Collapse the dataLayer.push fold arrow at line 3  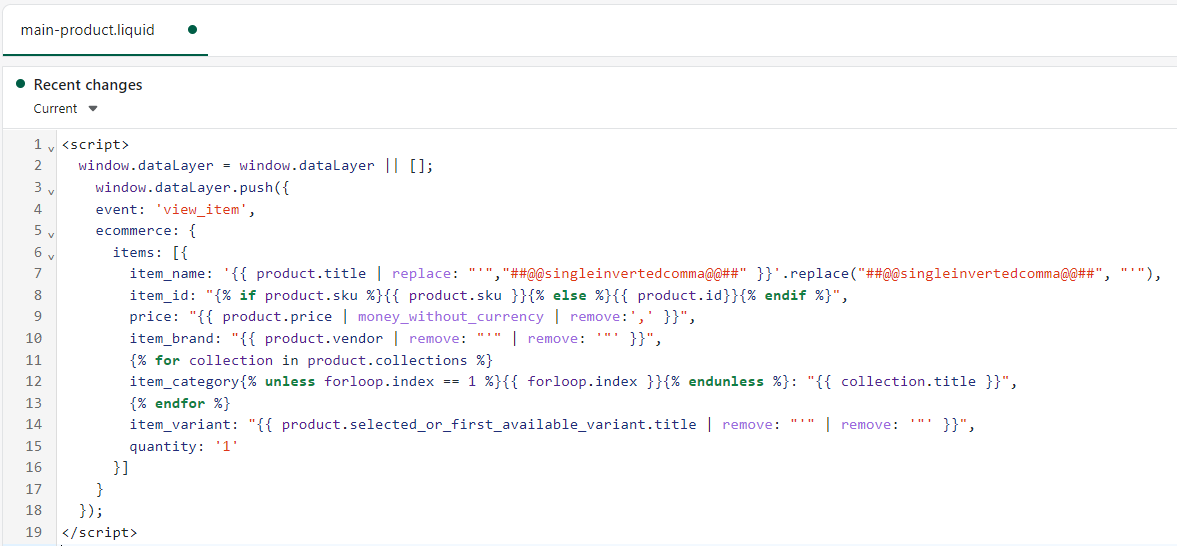pyautogui.click(x=50, y=193)
